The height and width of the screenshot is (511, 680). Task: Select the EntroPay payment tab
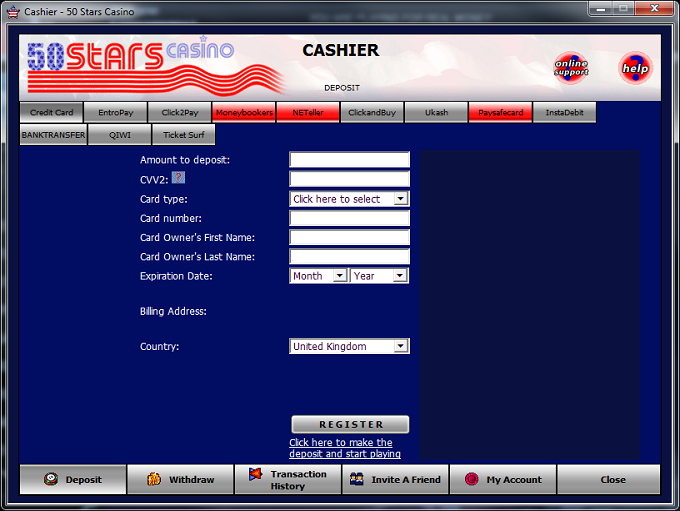click(x=115, y=112)
